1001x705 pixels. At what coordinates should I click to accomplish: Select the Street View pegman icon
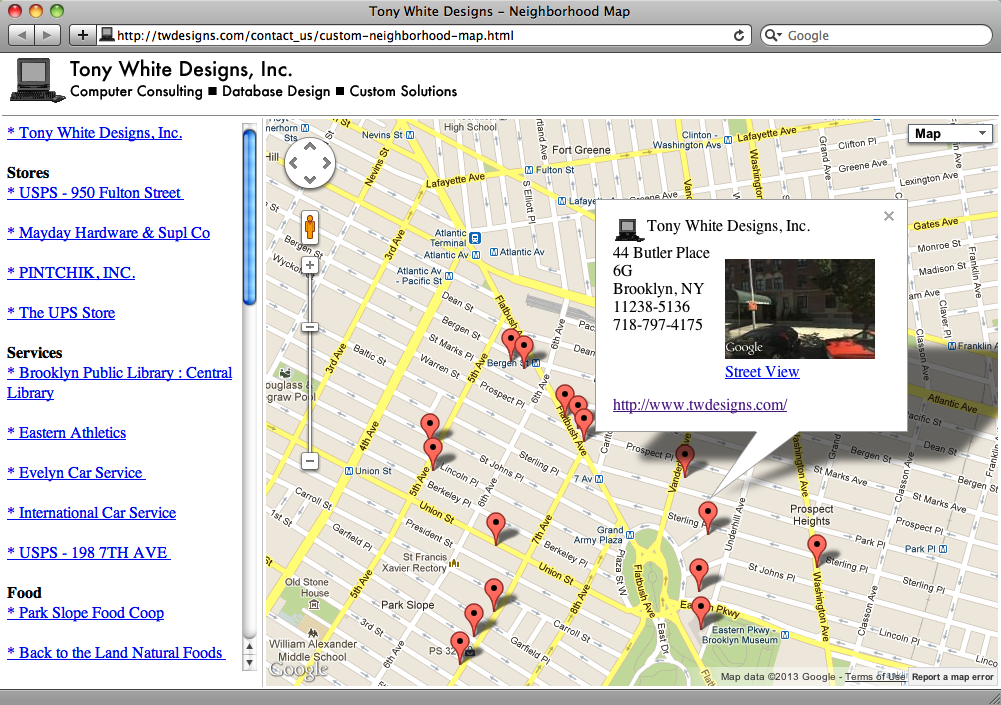click(310, 227)
